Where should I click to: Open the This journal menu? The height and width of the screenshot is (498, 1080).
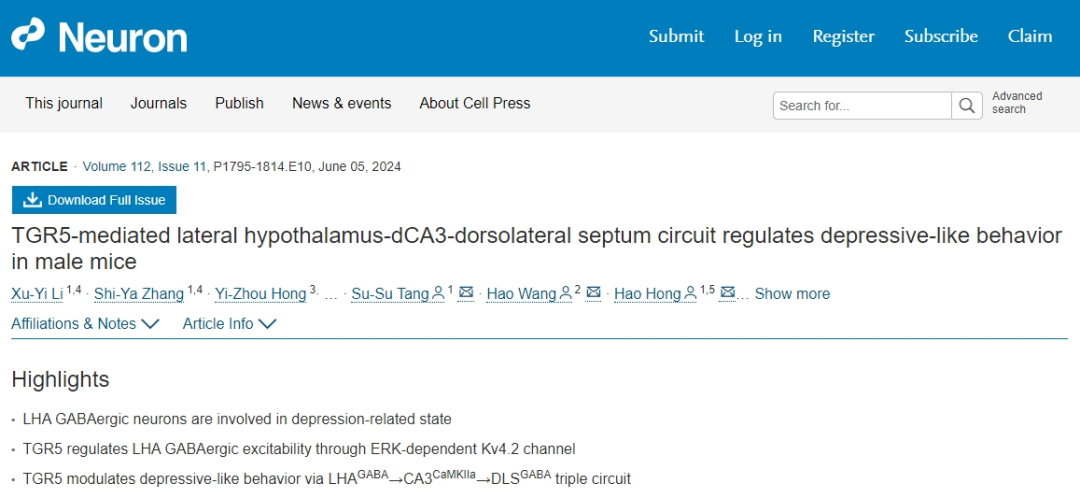(64, 103)
